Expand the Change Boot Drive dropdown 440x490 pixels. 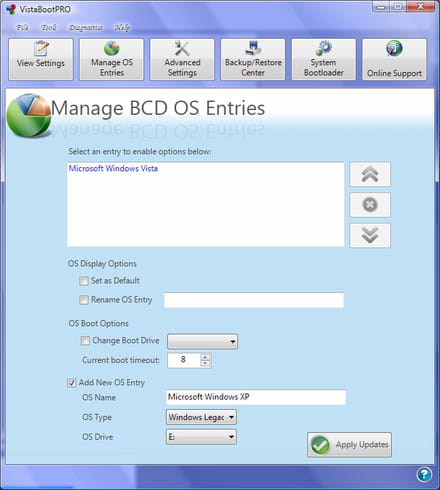point(203,341)
